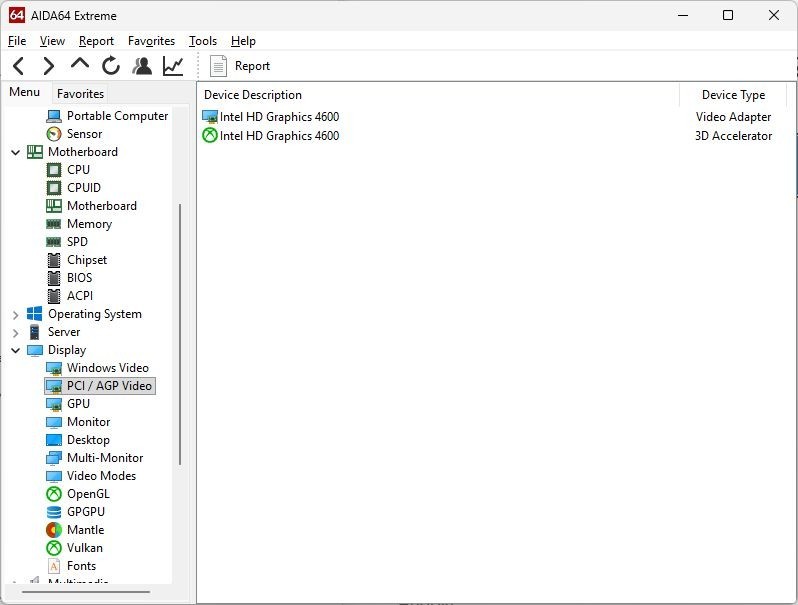This screenshot has height=605, width=798.
Task: Click the tree panel horizontal scrollbar thumb
Action: click(x=86, y=592)
